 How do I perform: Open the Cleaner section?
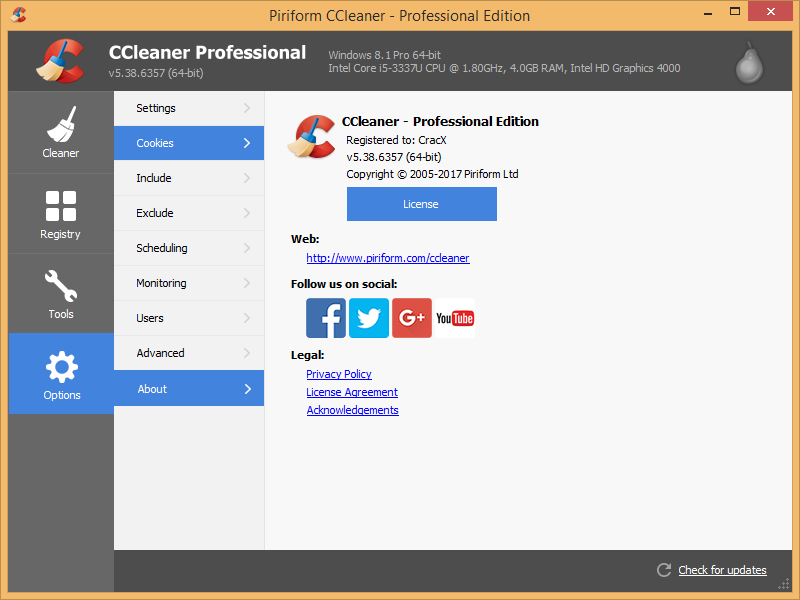coord(61,132)
